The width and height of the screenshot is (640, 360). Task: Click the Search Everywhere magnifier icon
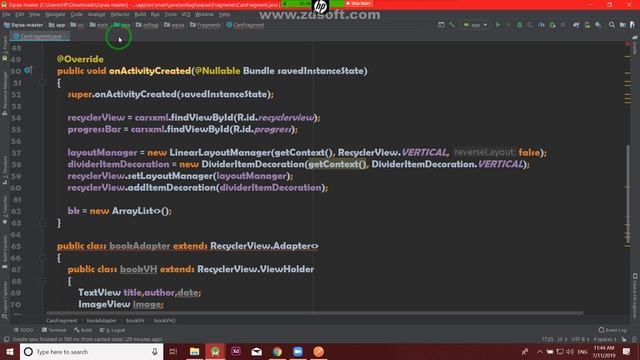click(611, 25)
